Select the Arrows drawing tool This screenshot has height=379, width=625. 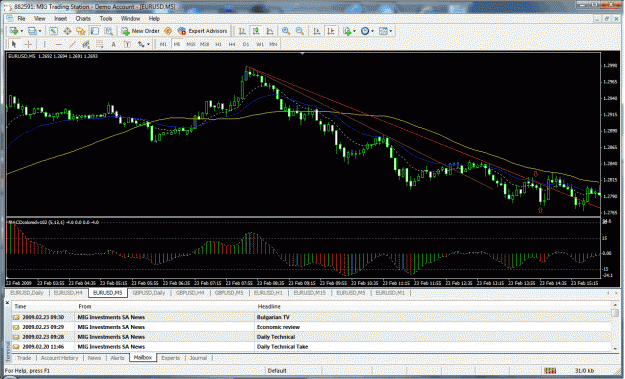pyautogui.click(x=141, y=44)
